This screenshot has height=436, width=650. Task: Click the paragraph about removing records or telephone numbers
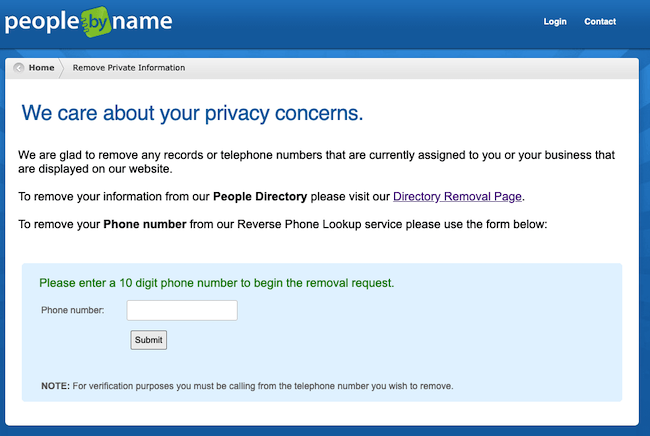[x=316, y=162]
